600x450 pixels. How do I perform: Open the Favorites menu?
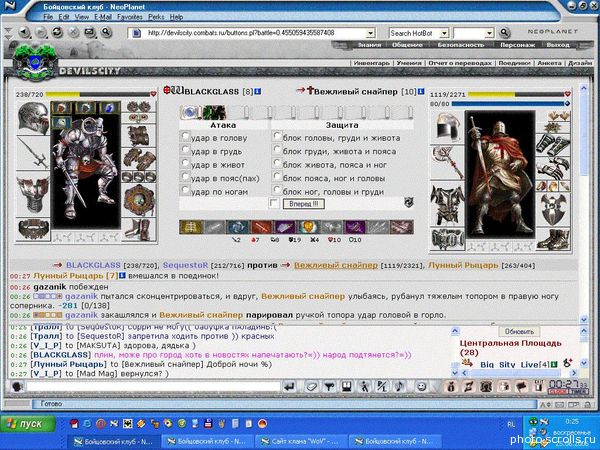130,17
